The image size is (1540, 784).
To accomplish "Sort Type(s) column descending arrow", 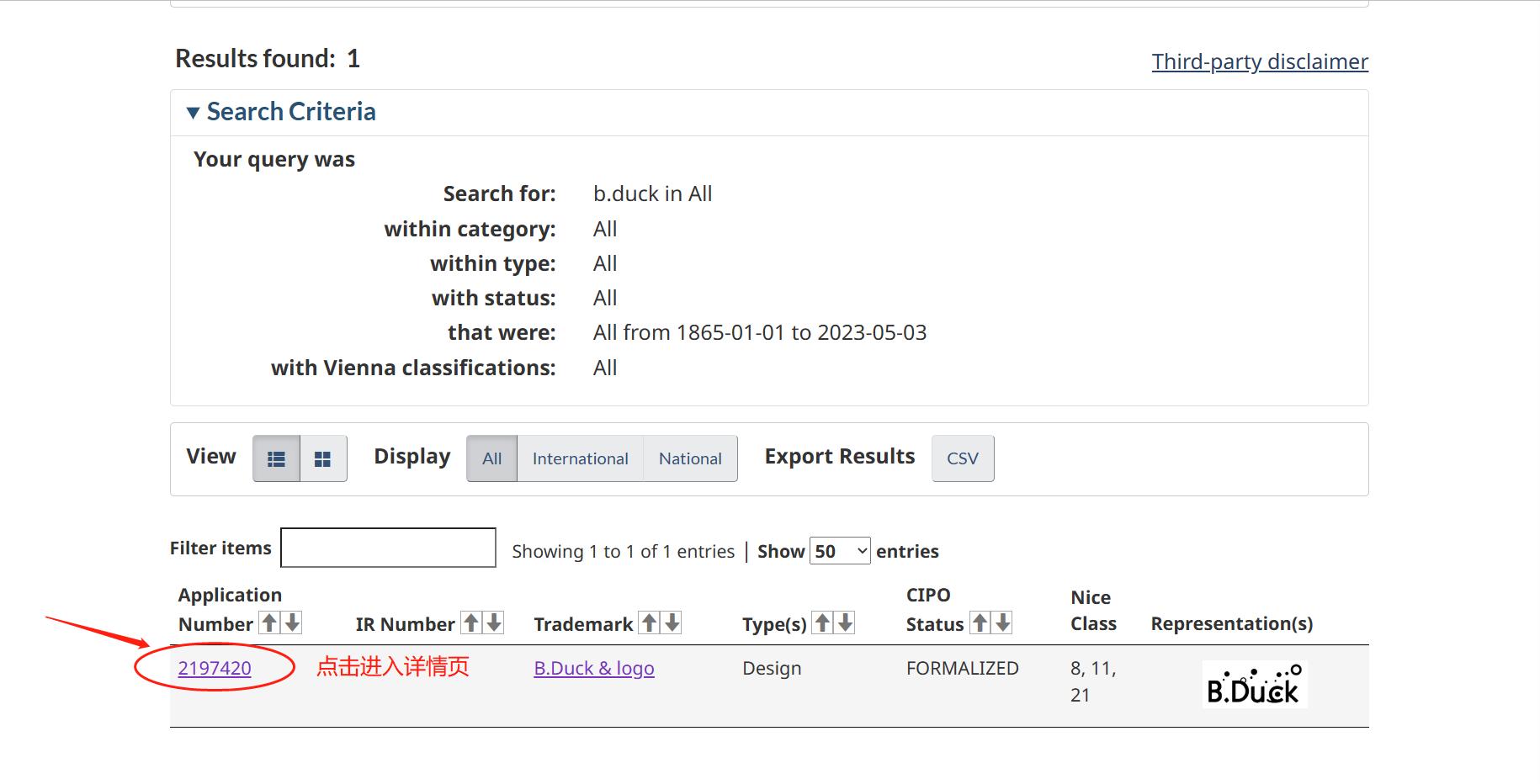I will click(846, 623).
